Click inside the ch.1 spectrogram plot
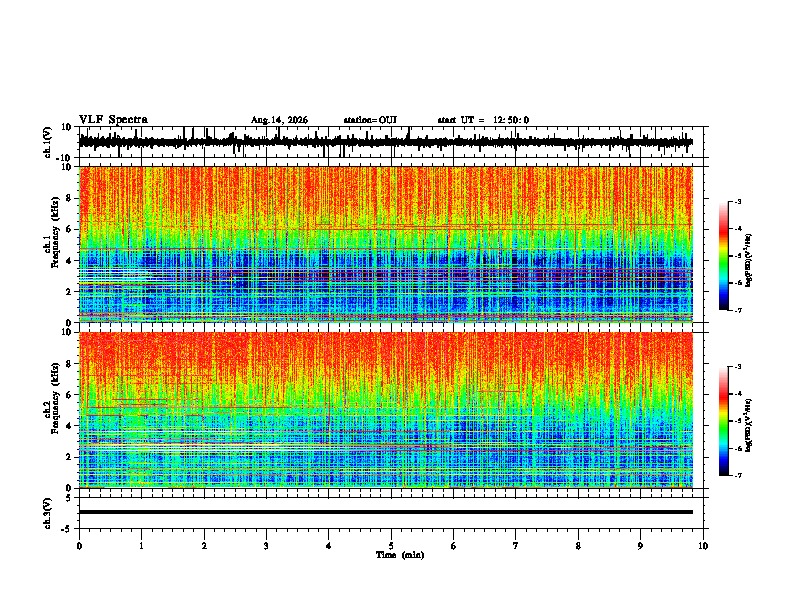This screenshot has height=612, width=792. tap(386, 244)
